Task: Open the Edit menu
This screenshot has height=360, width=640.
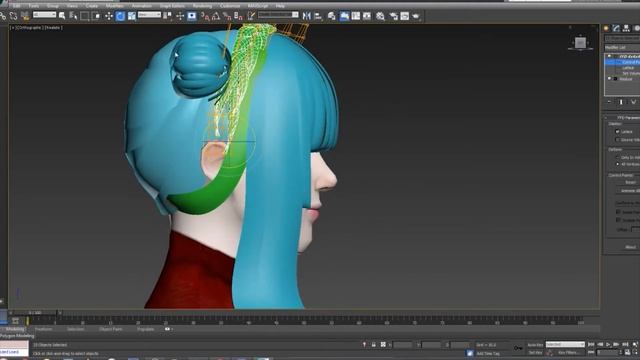Action: [17, 6]
